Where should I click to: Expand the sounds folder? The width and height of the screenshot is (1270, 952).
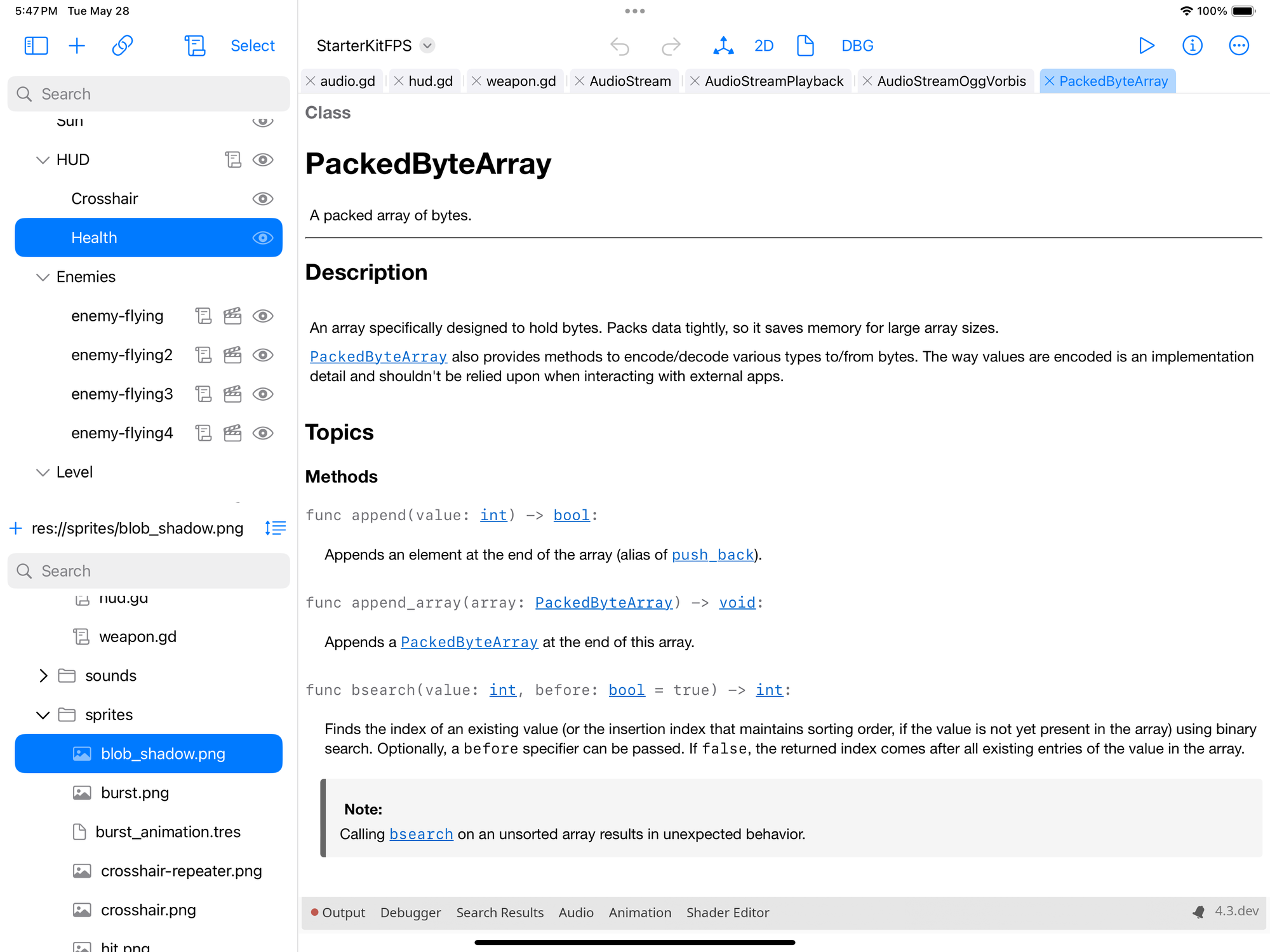(x=43, y=676)
